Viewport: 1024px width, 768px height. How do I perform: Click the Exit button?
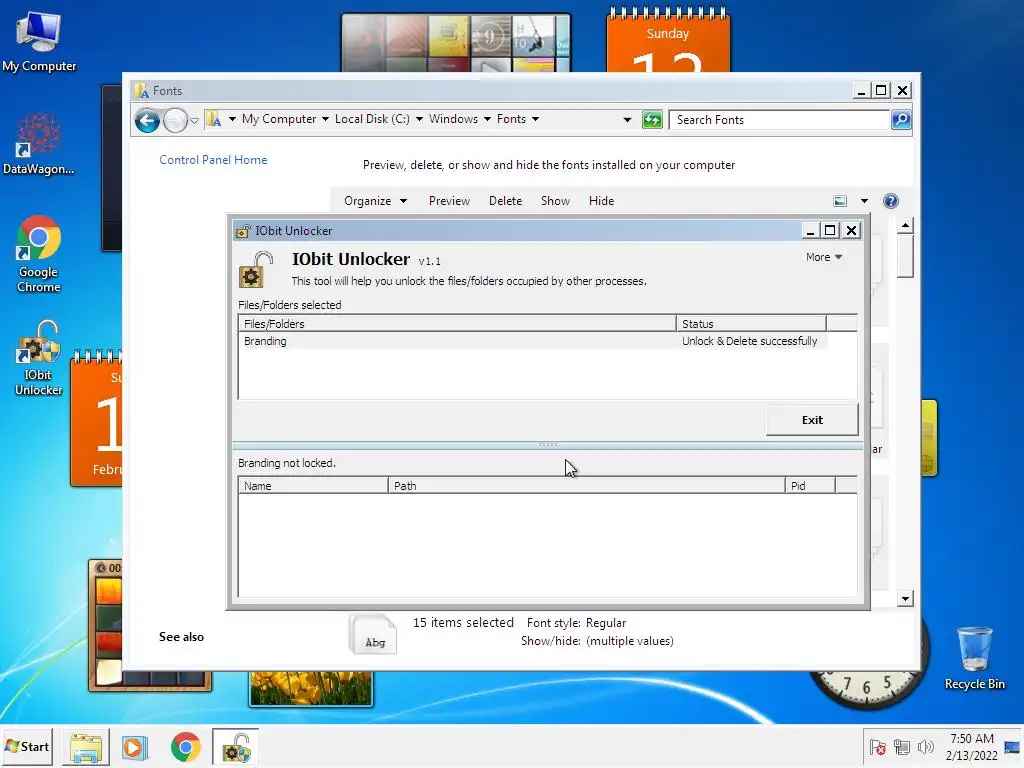(812, 420)
